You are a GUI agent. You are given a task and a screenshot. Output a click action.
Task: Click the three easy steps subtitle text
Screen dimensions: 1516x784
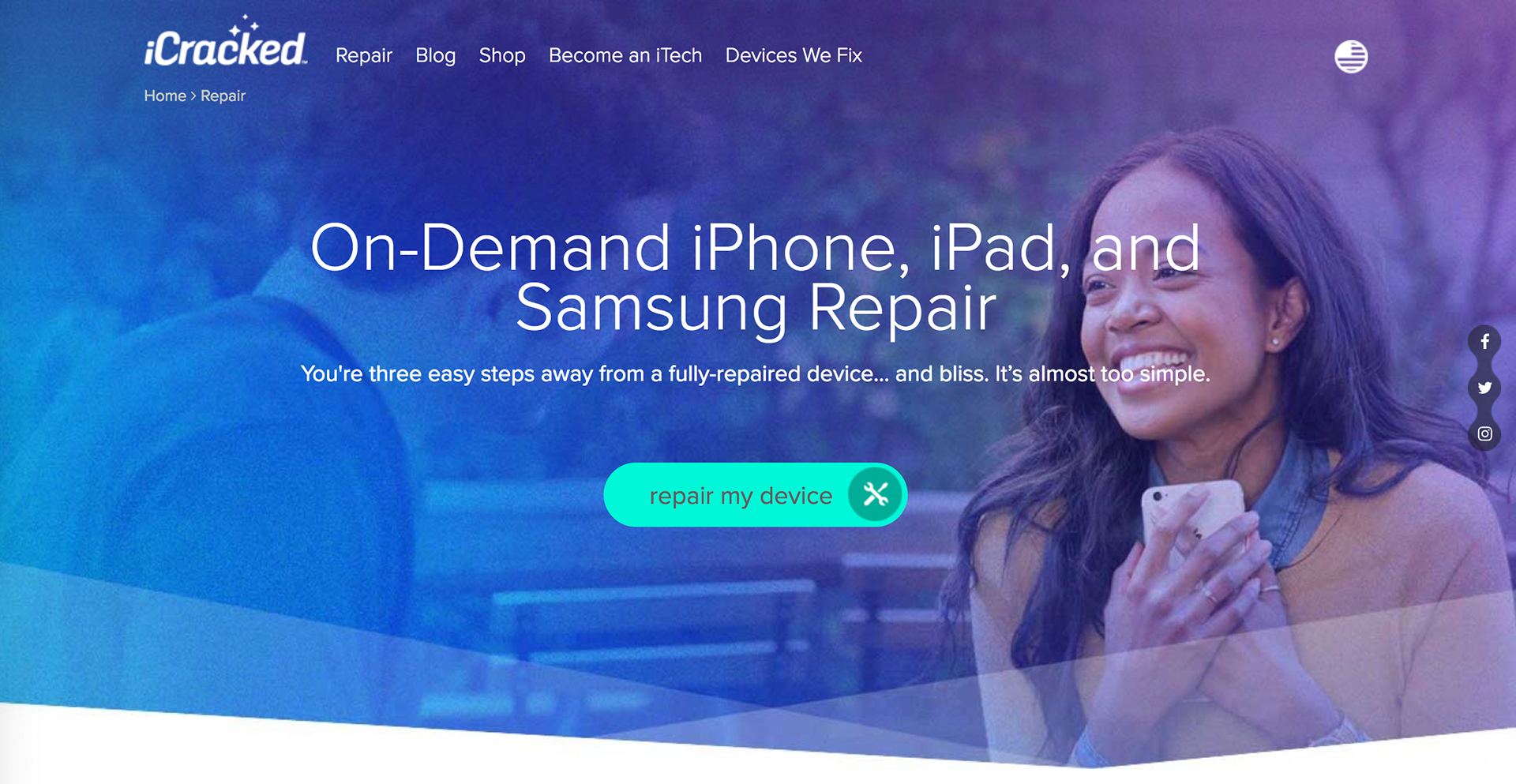756,373
